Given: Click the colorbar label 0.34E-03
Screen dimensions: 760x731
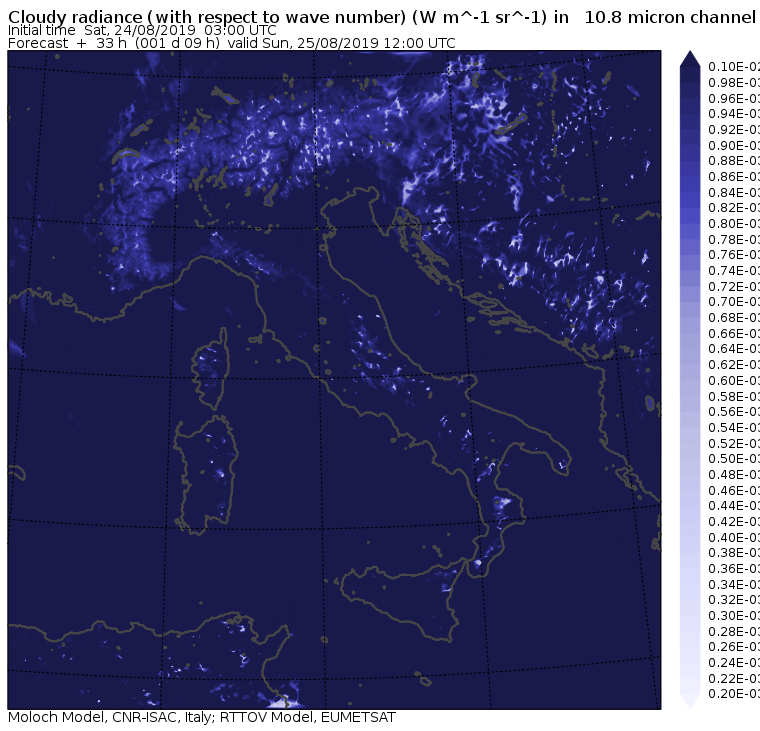Looking at the screenshot, I should tap(734, 585).
